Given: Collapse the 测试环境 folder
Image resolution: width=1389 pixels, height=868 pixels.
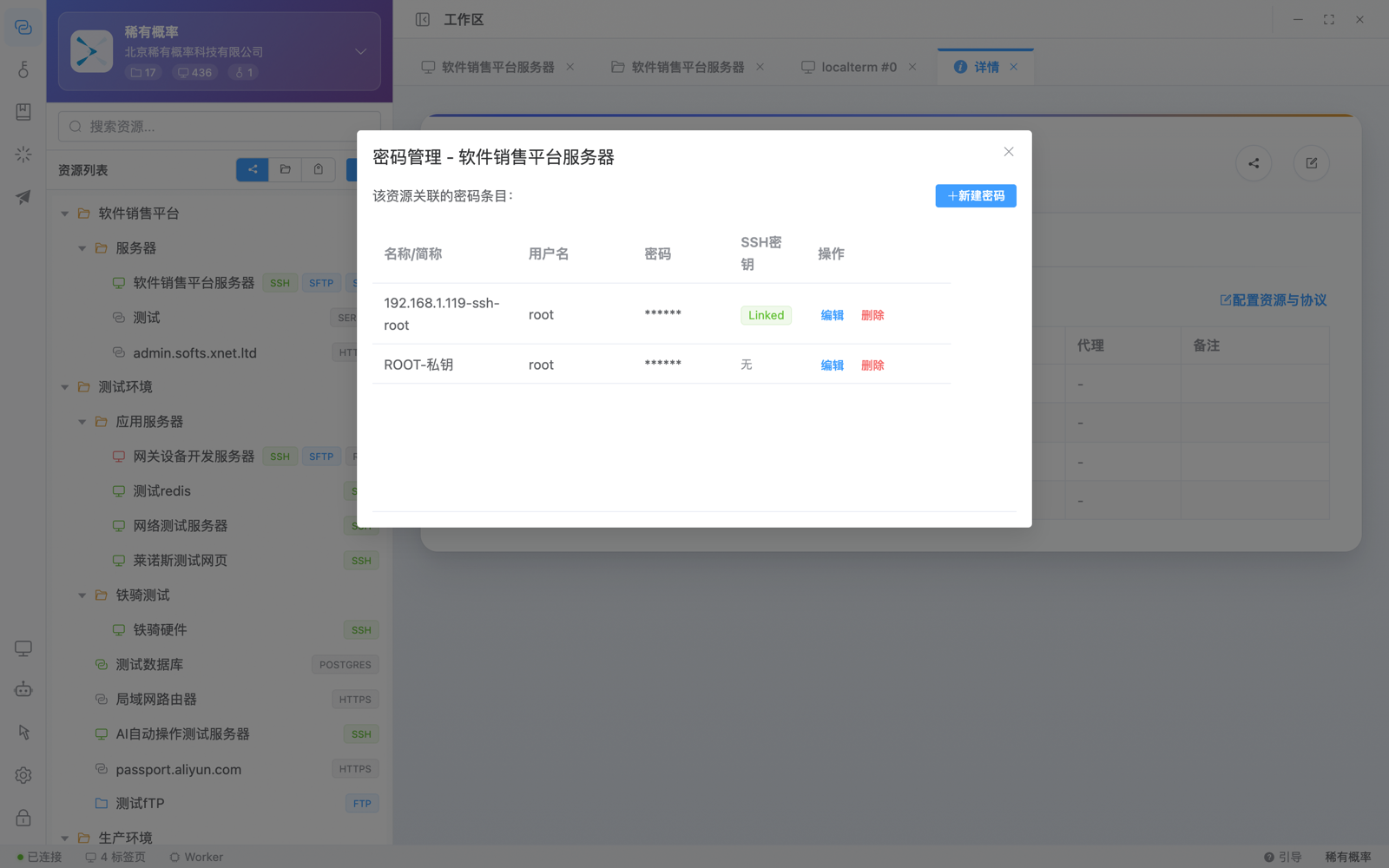Looking at the screenshot, I should 65,387.
